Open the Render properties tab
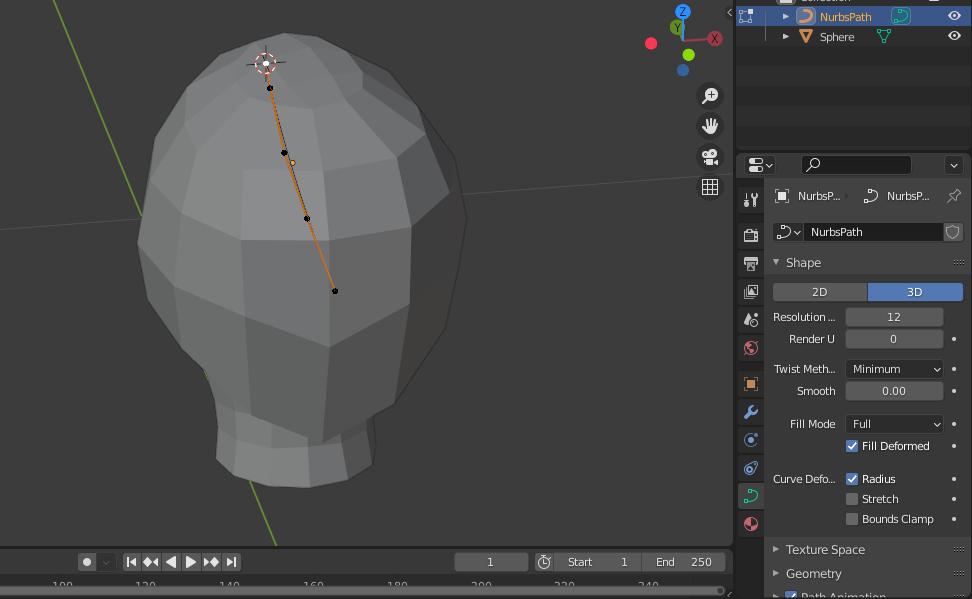This screenshot has height=599, width=972. point(751,235)
